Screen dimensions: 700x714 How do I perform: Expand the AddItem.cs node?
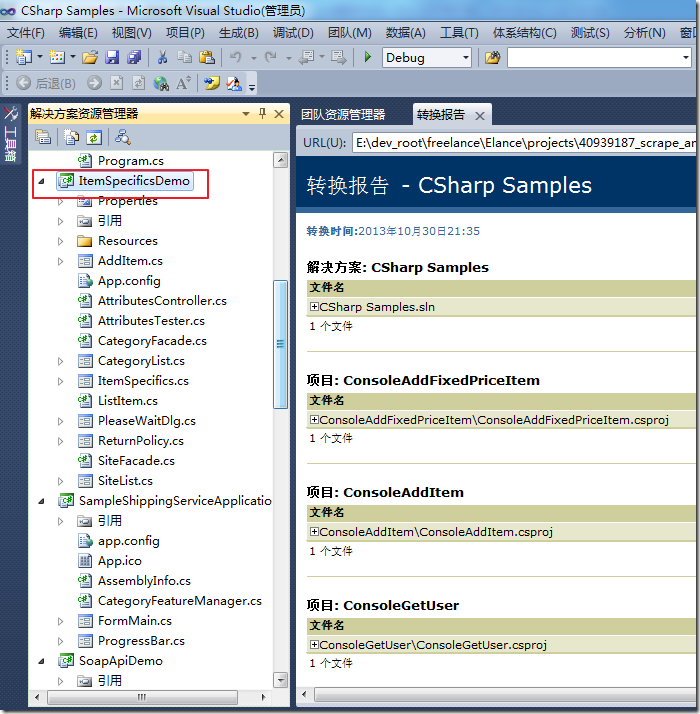coord(61,261)
